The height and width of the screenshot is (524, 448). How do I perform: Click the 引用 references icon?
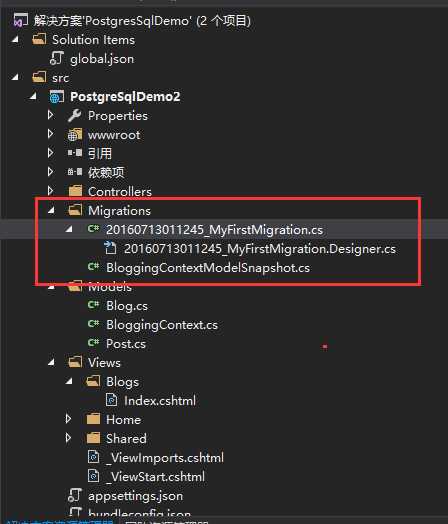tap(74, 153)
